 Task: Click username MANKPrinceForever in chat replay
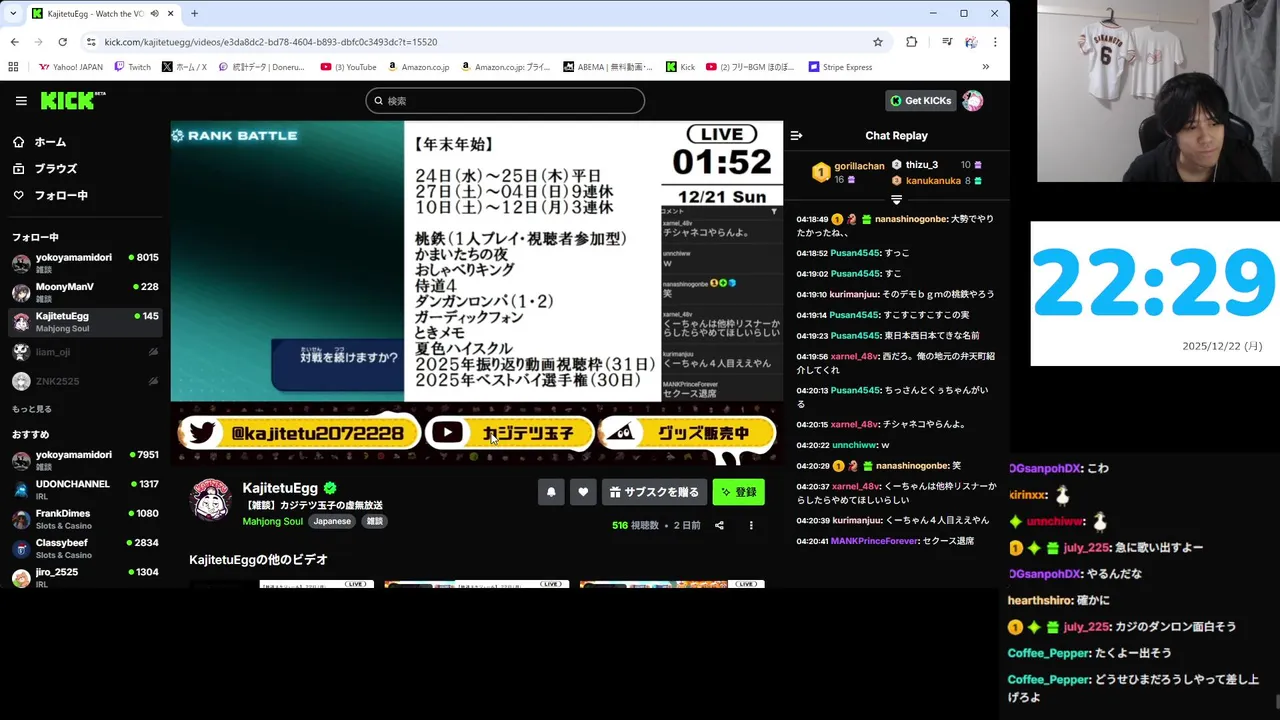[874, 541]
